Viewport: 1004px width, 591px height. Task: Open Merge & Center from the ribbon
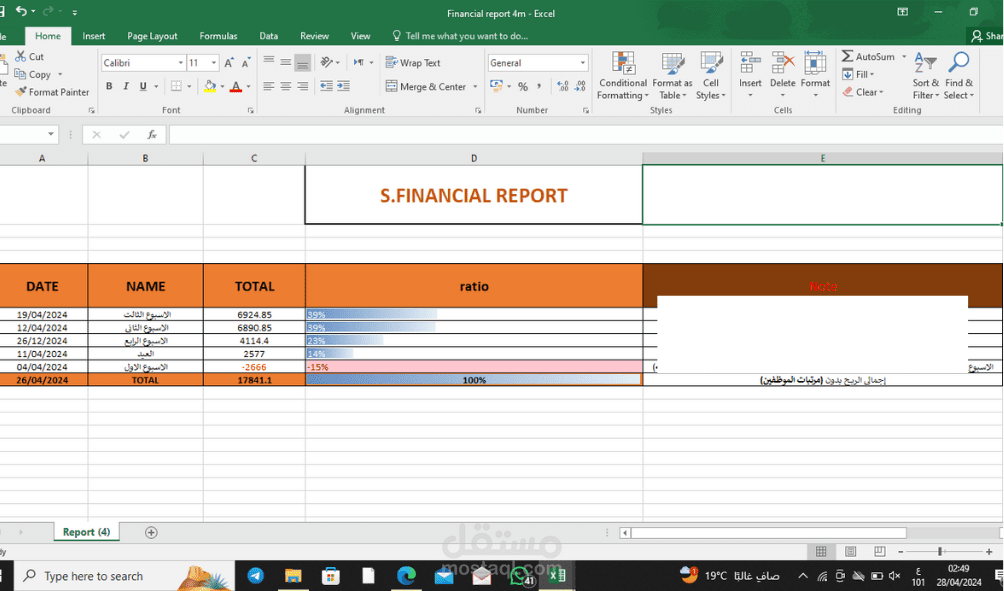click(428, 86)
